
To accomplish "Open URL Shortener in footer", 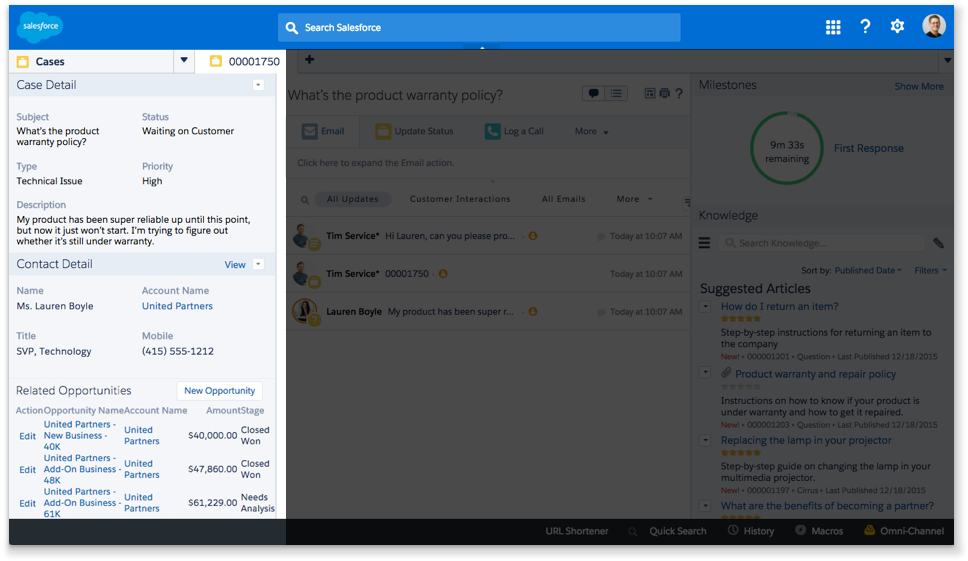I will tap(577, 531).
